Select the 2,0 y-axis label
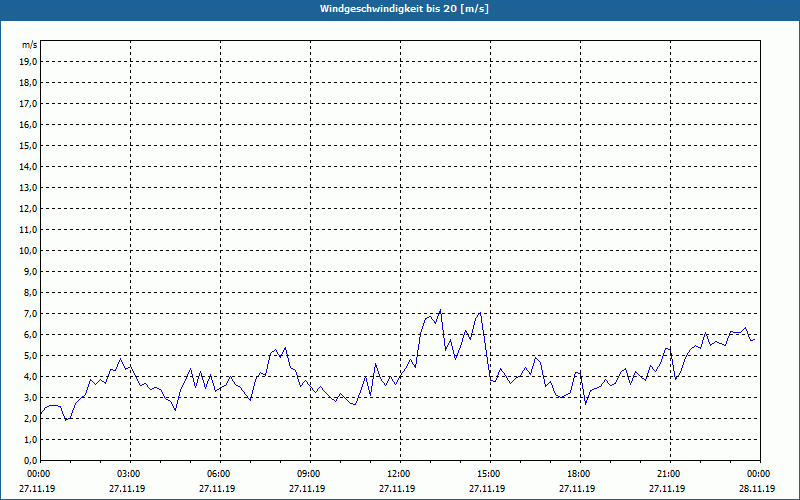This screenshot has width=800, height=500. coord(30,419)
